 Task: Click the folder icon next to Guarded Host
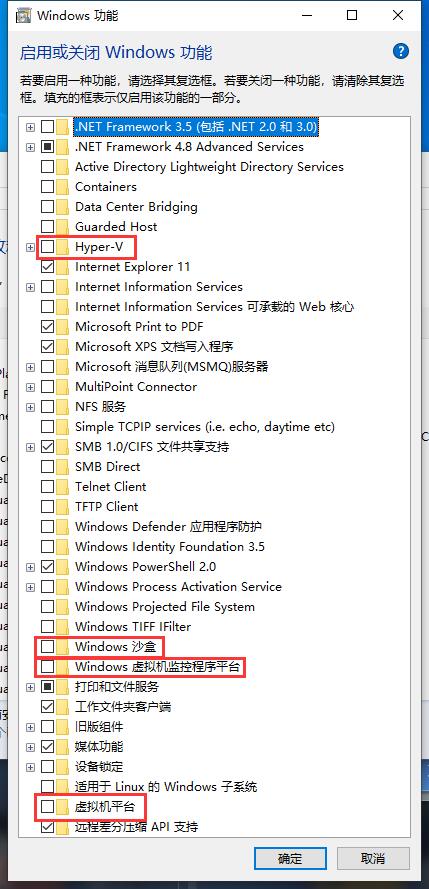63,227
